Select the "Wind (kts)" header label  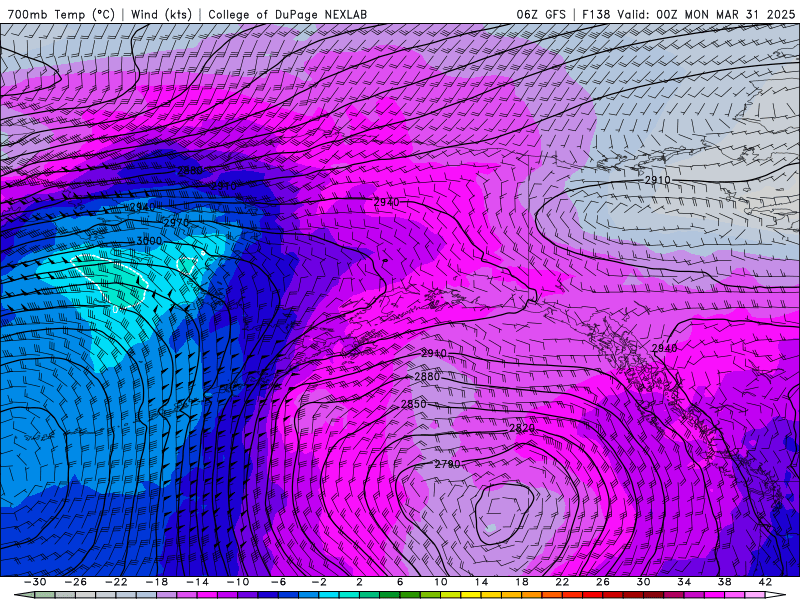(161, 14)
